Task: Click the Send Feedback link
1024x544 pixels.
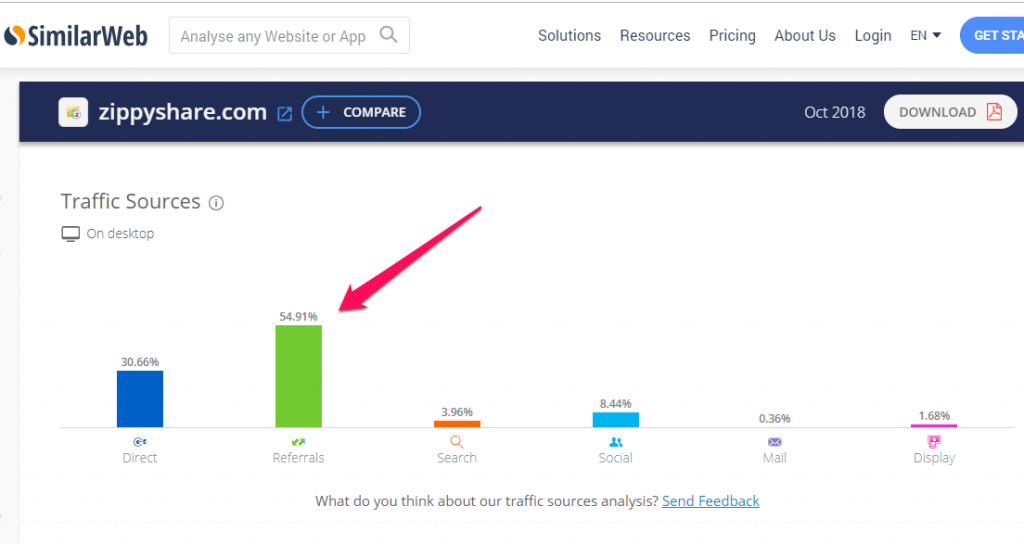Action: [x=711, y=501]
